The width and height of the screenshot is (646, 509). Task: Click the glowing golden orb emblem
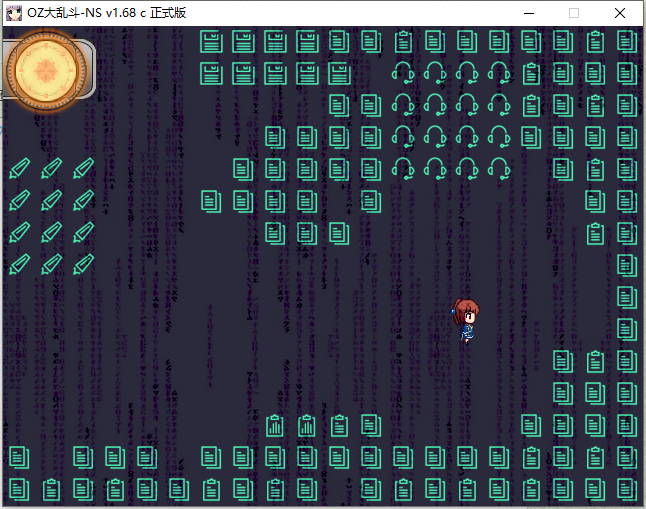tap(47, 70)
